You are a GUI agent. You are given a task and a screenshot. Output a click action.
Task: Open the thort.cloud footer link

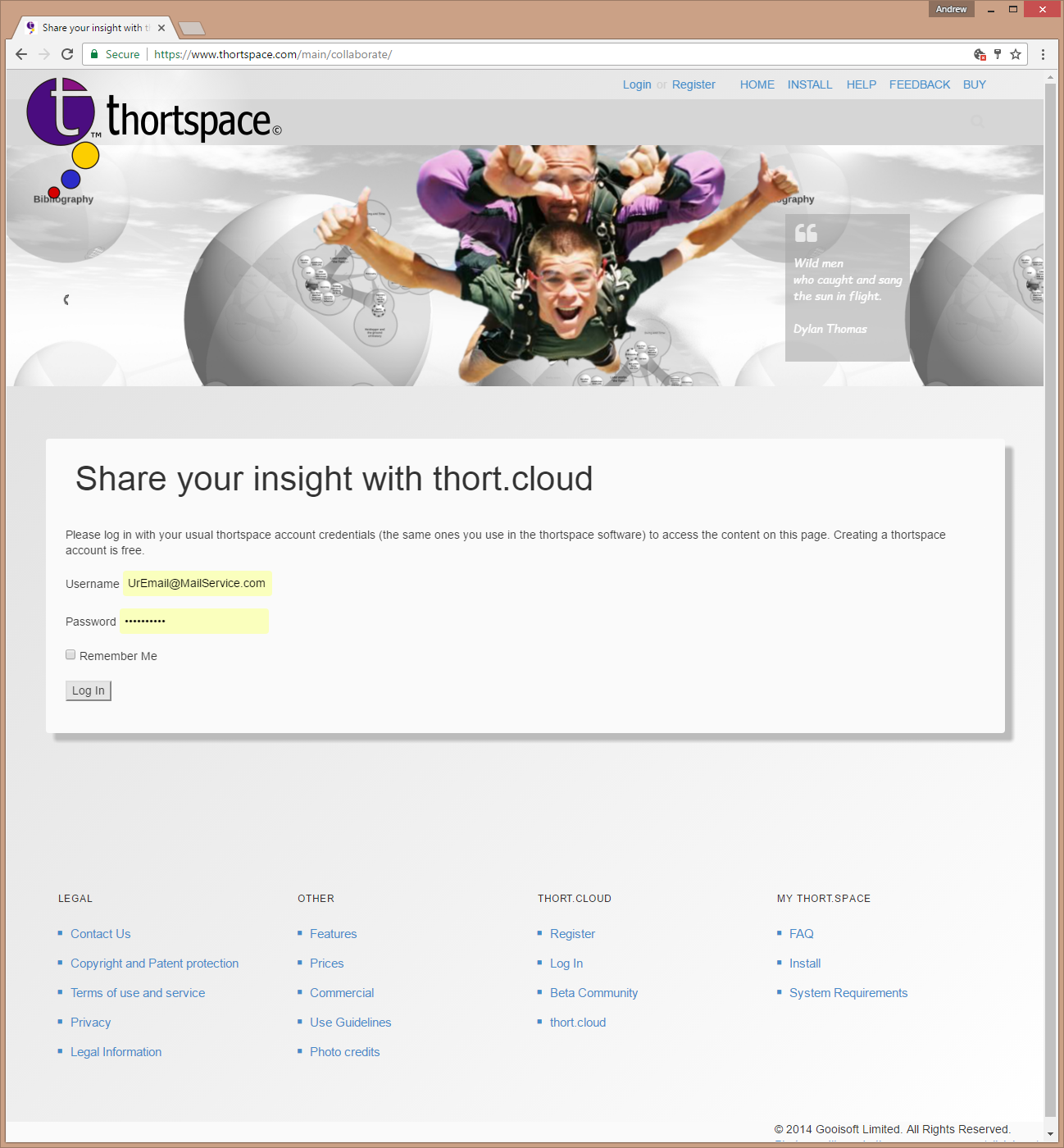(x=578, y=1023)
